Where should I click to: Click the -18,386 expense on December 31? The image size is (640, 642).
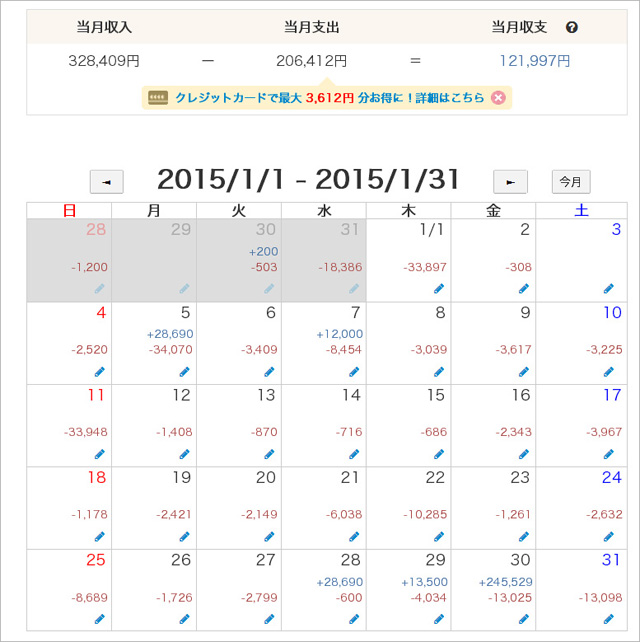(x=340, y=267)
